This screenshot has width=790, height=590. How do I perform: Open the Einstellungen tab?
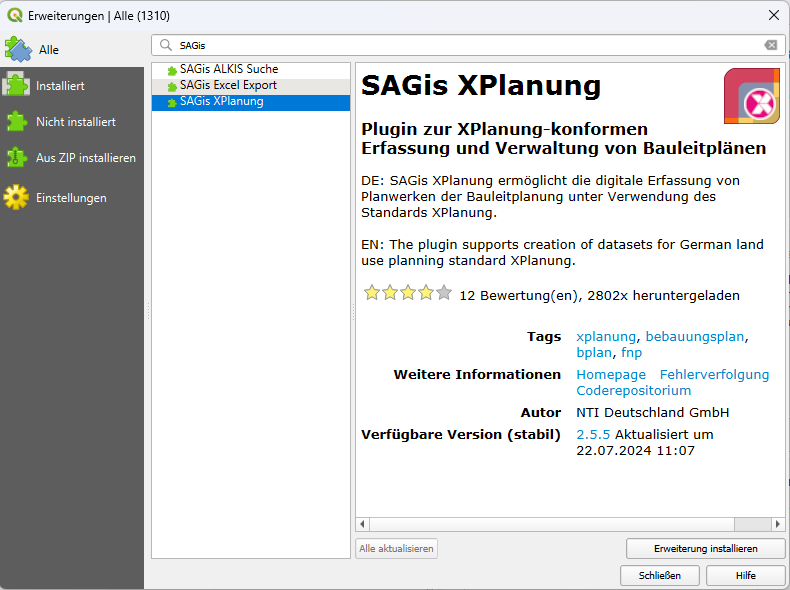tap(72, 198)
